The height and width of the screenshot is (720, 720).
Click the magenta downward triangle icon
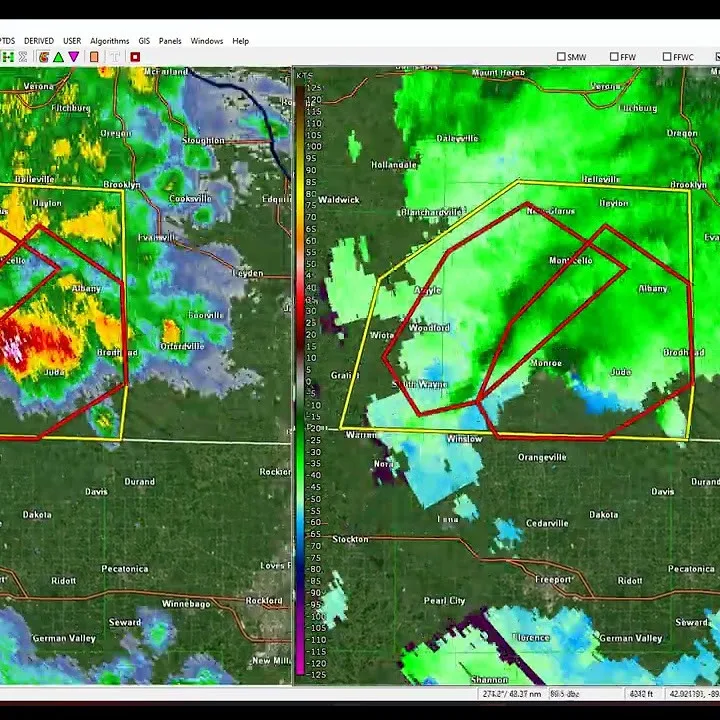click(x=74, y=57)
